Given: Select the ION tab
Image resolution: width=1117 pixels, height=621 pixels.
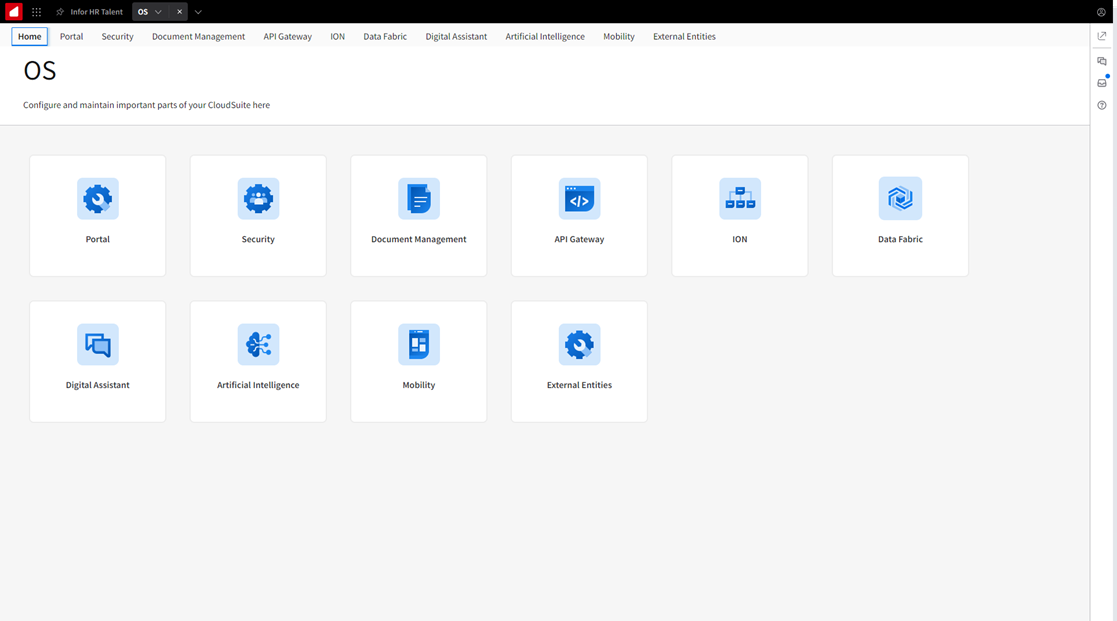Looking at the screenshot, I should [x=338, y=36].
